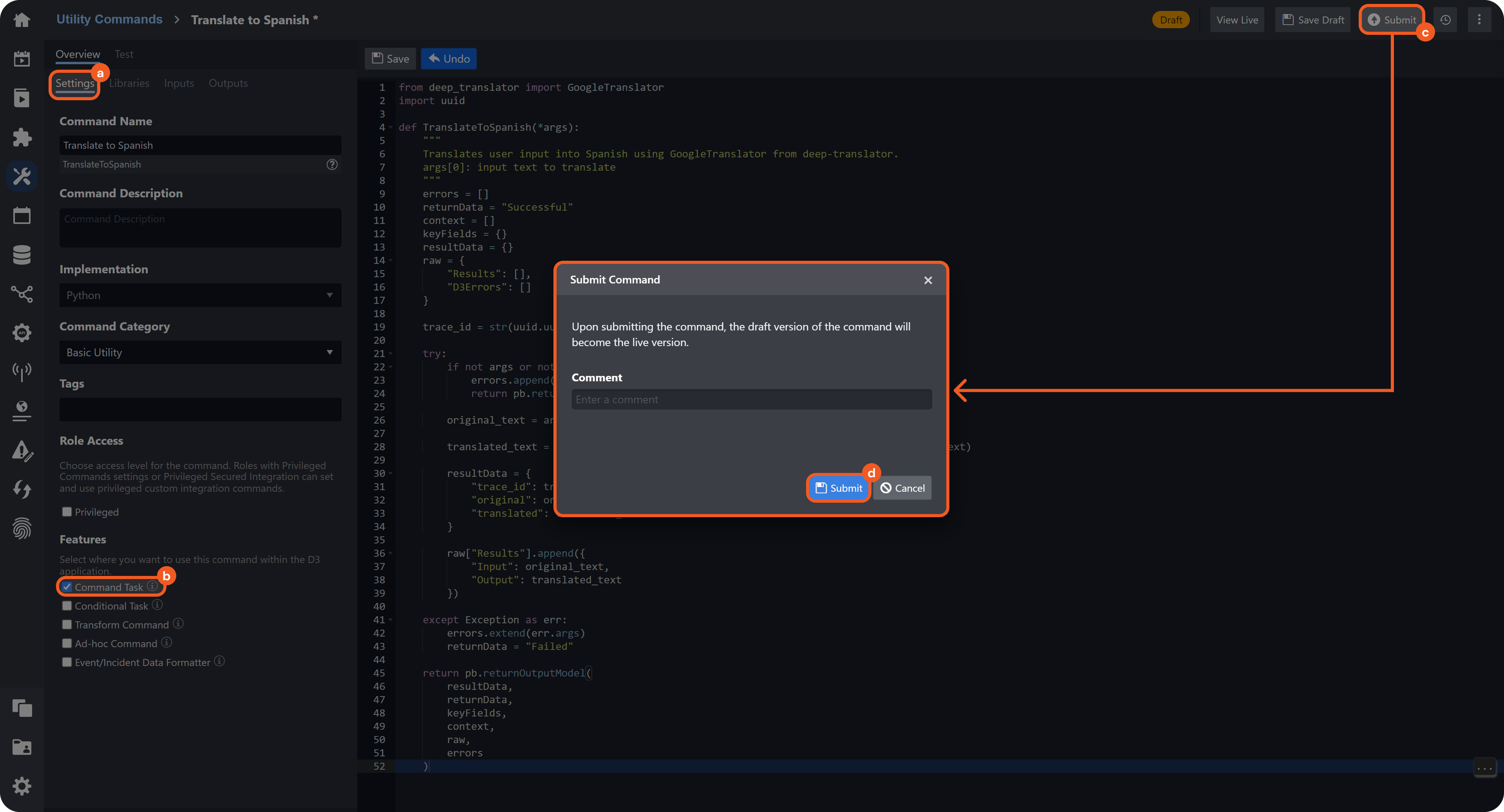
Task: Click the fingerprint icon in sidebar
Action: pos(22,528)
